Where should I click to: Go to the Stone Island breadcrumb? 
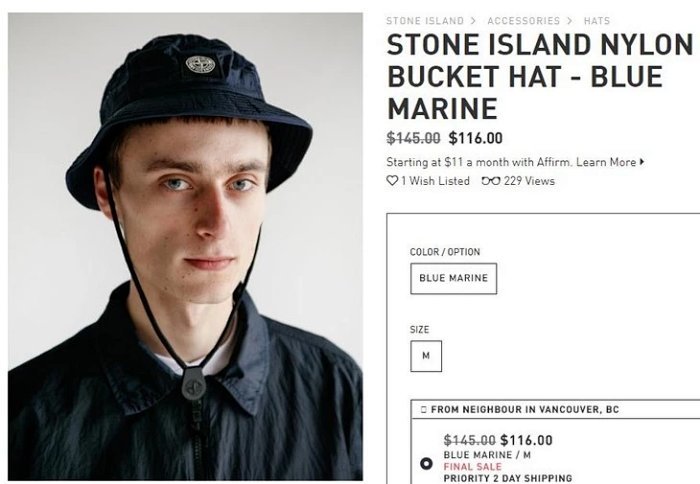[x=424, y=21]
